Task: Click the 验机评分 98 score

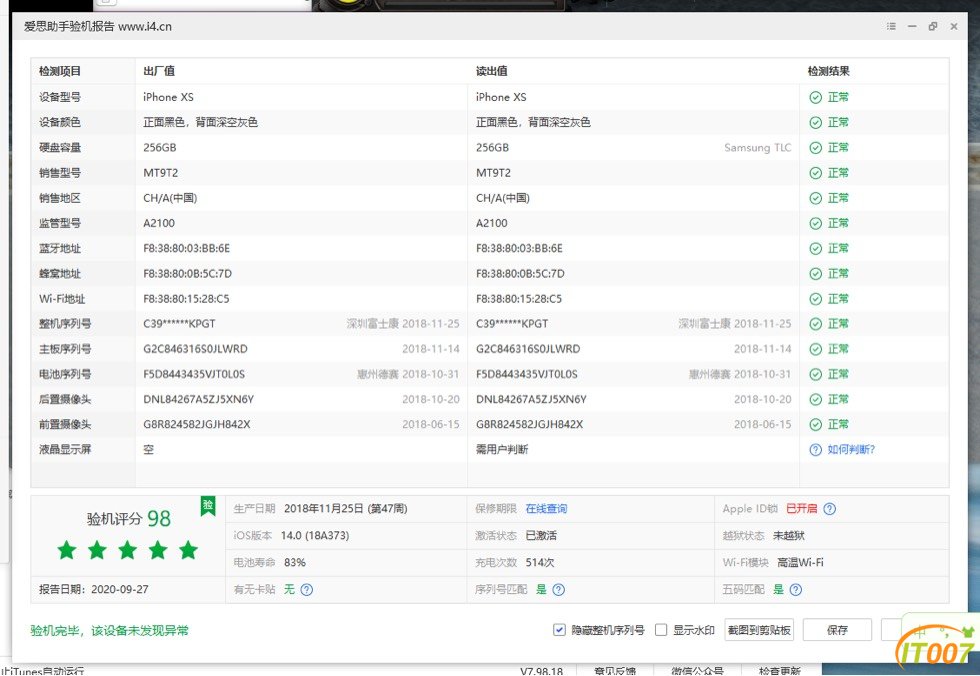Action: coord(129,519)
